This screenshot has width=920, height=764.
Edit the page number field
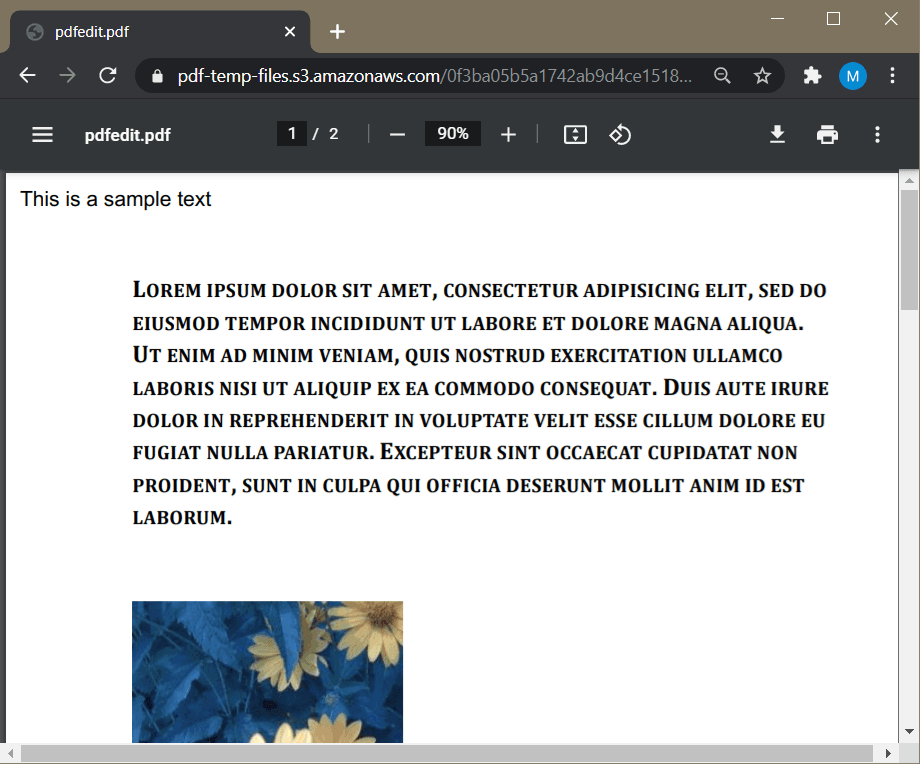click(291, 133)
